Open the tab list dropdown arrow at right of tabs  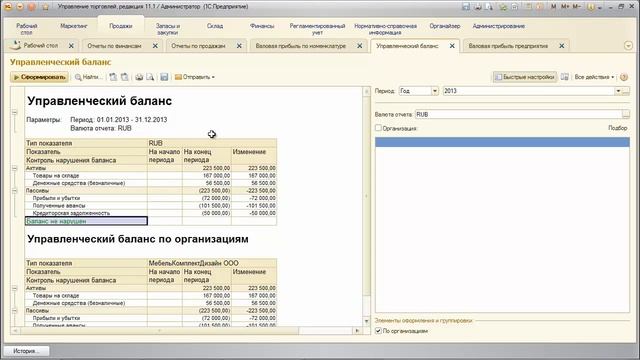tap(628, 46)
